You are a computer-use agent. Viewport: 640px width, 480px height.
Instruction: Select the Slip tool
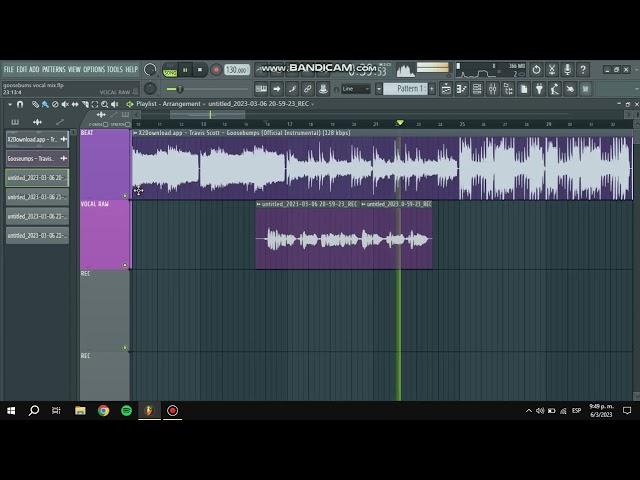pyautogui.click(x=75, y=104)
